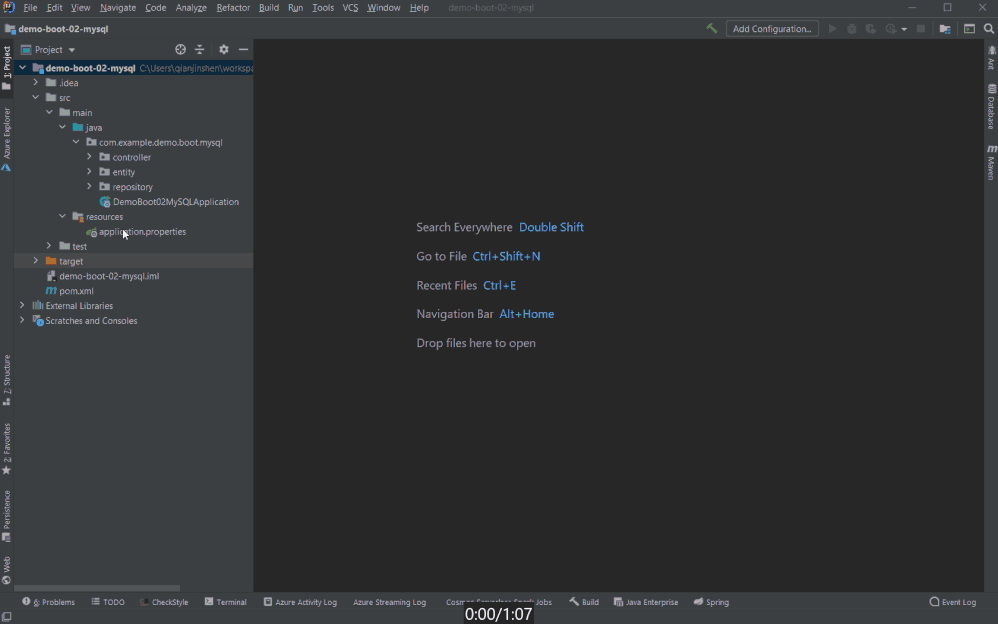
Task: Click the locate target crosshair icon
Action: click(x=181, y=49)
